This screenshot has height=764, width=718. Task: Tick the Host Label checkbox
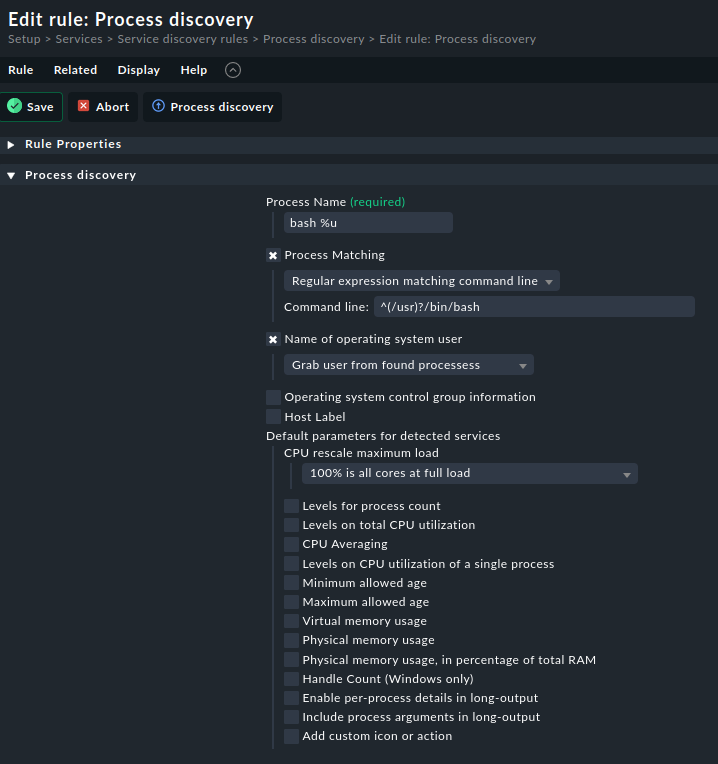273,417
